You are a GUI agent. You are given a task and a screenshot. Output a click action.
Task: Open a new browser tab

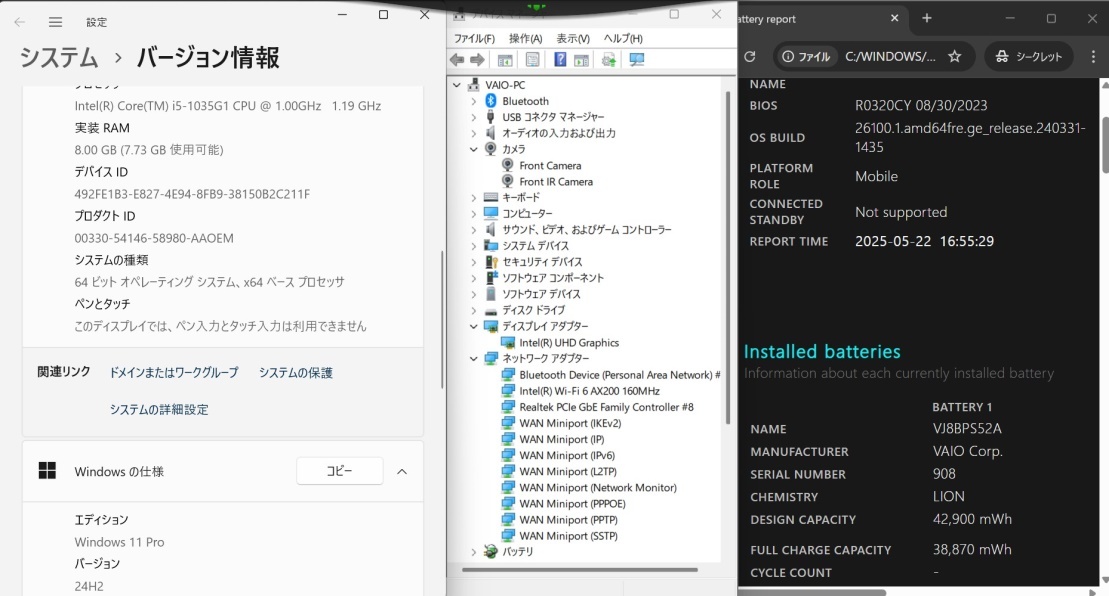(x=927, y=18)
